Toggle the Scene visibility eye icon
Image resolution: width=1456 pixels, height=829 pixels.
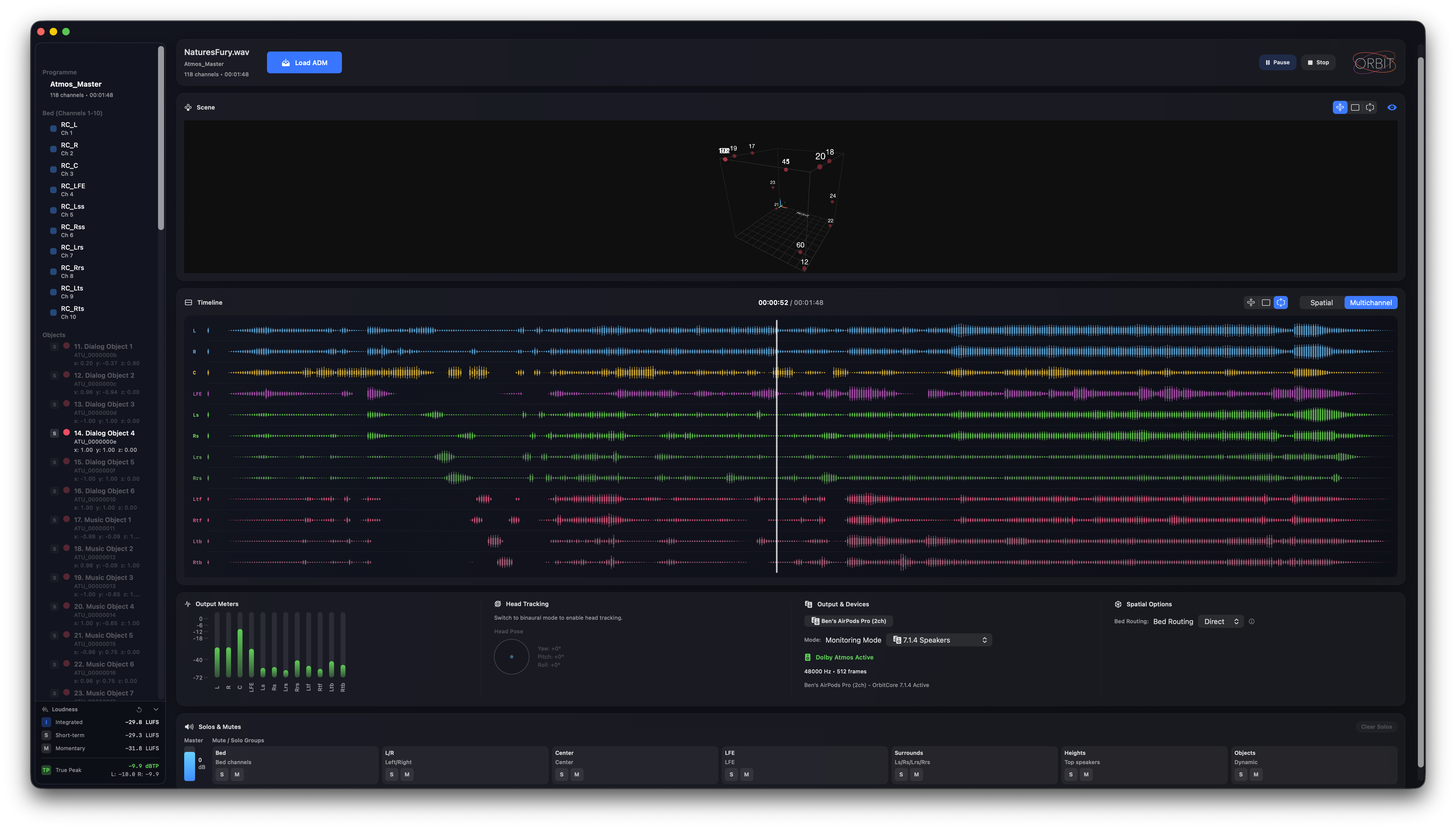click(1392, 107)
